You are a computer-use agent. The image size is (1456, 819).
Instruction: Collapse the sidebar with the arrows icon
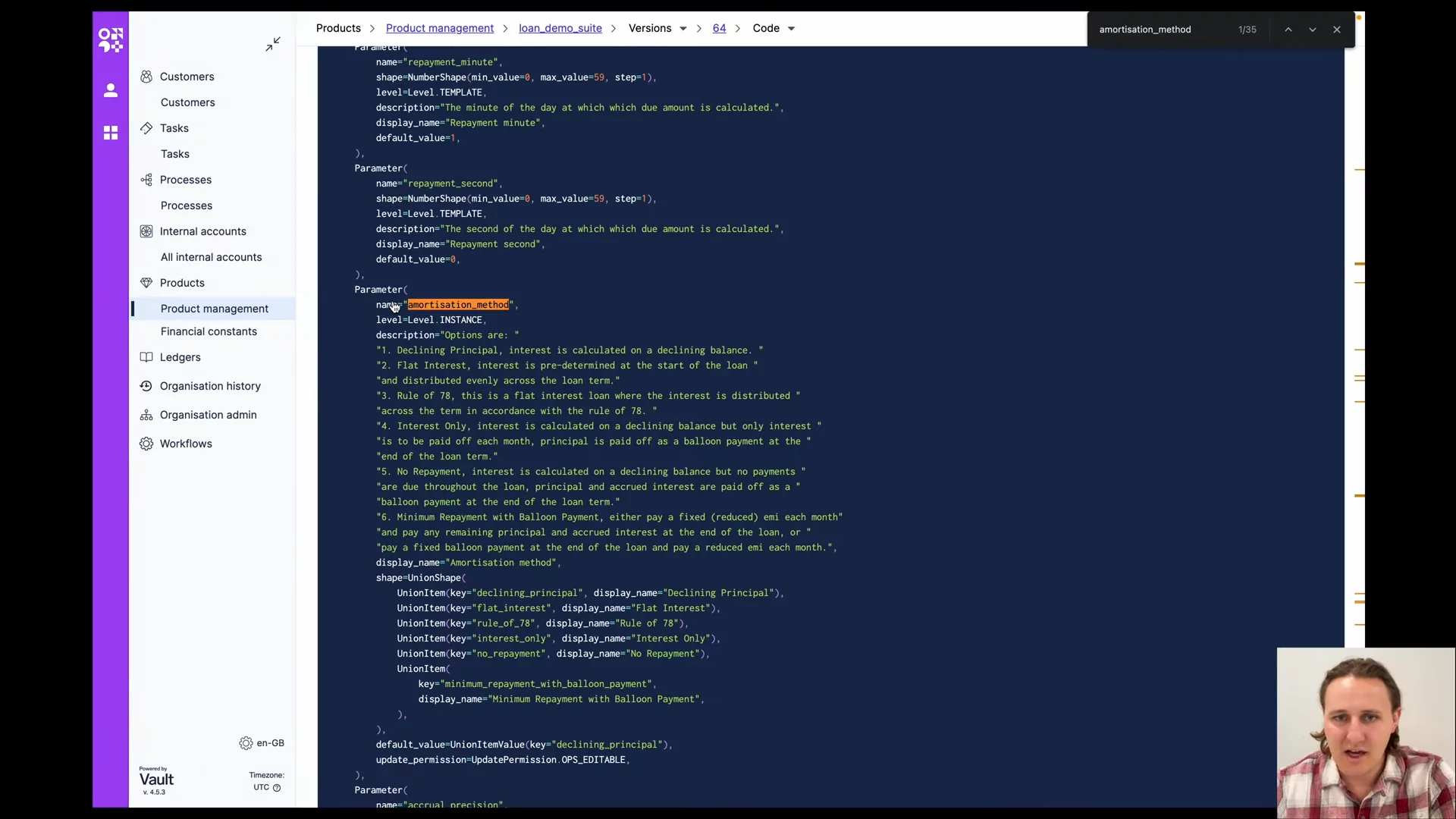273,44
